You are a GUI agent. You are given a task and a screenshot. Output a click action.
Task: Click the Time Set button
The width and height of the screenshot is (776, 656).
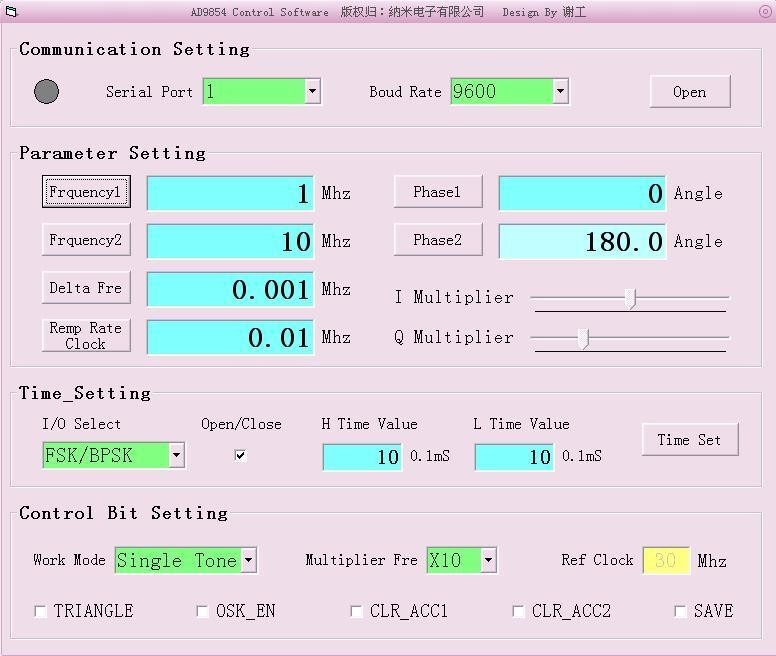pyautogui.click(x=690, y=439)
